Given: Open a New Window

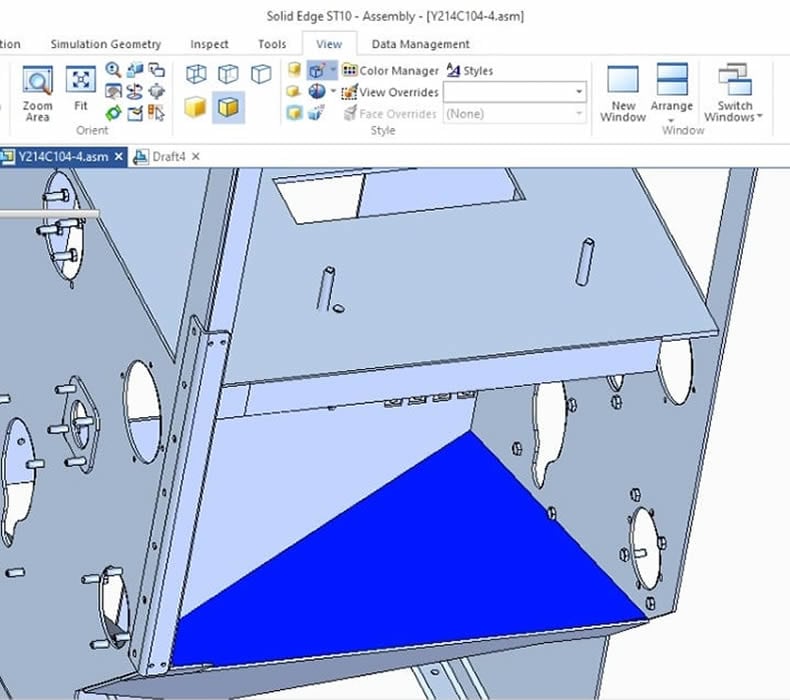Looking at the screenshot, I should [x=623, y=94].
